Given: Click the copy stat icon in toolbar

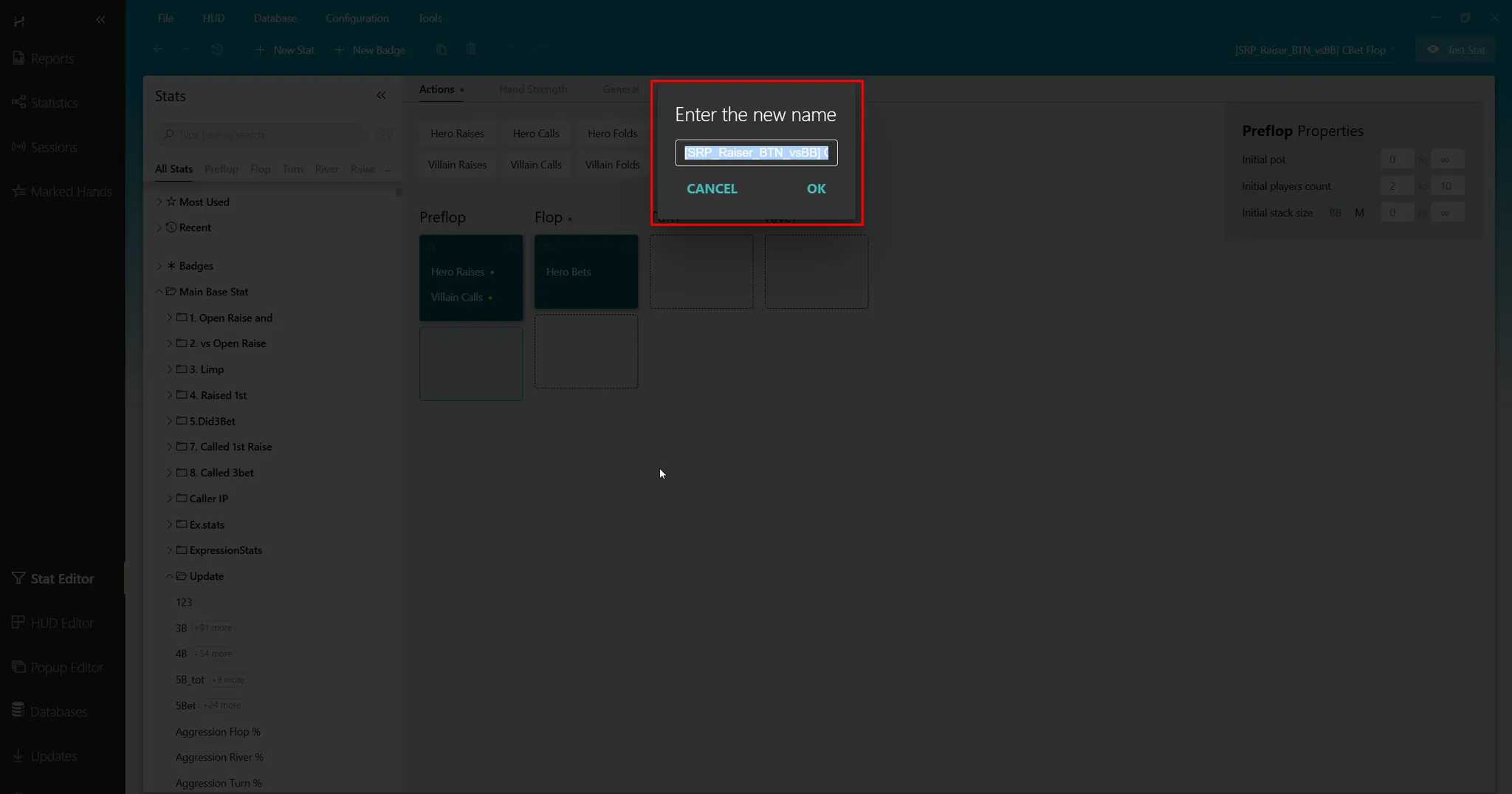Looking at the screenshot, I should (441, 49).
